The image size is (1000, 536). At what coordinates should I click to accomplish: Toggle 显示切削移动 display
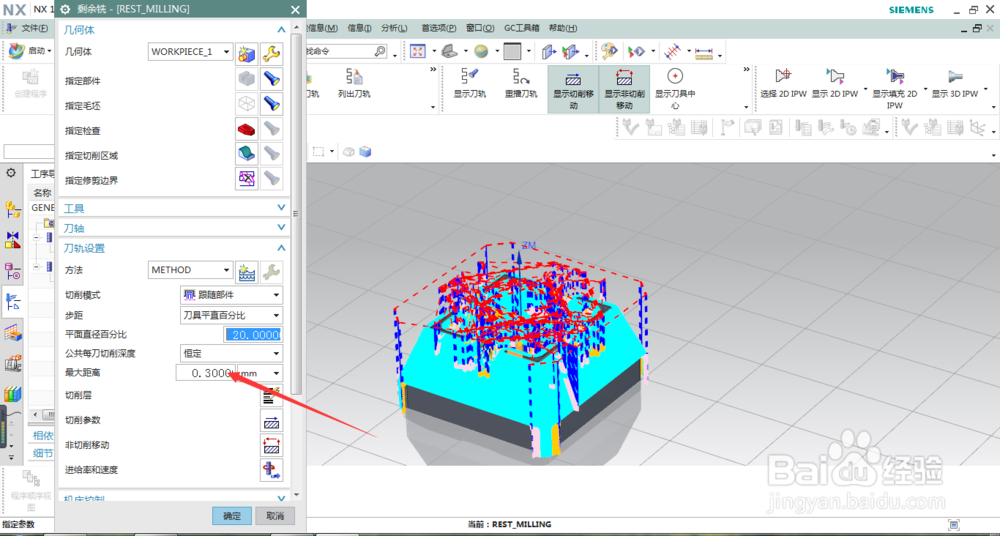pyautogui.click(x=573, y=89)
